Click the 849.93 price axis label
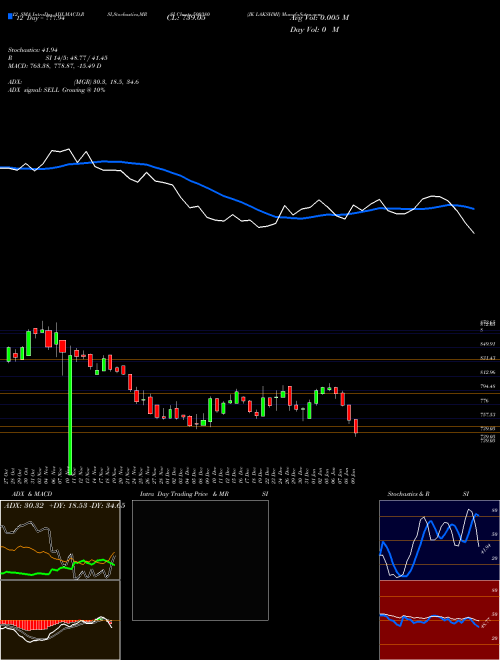This screenshot has height=660, width=500. click(488, 344)
